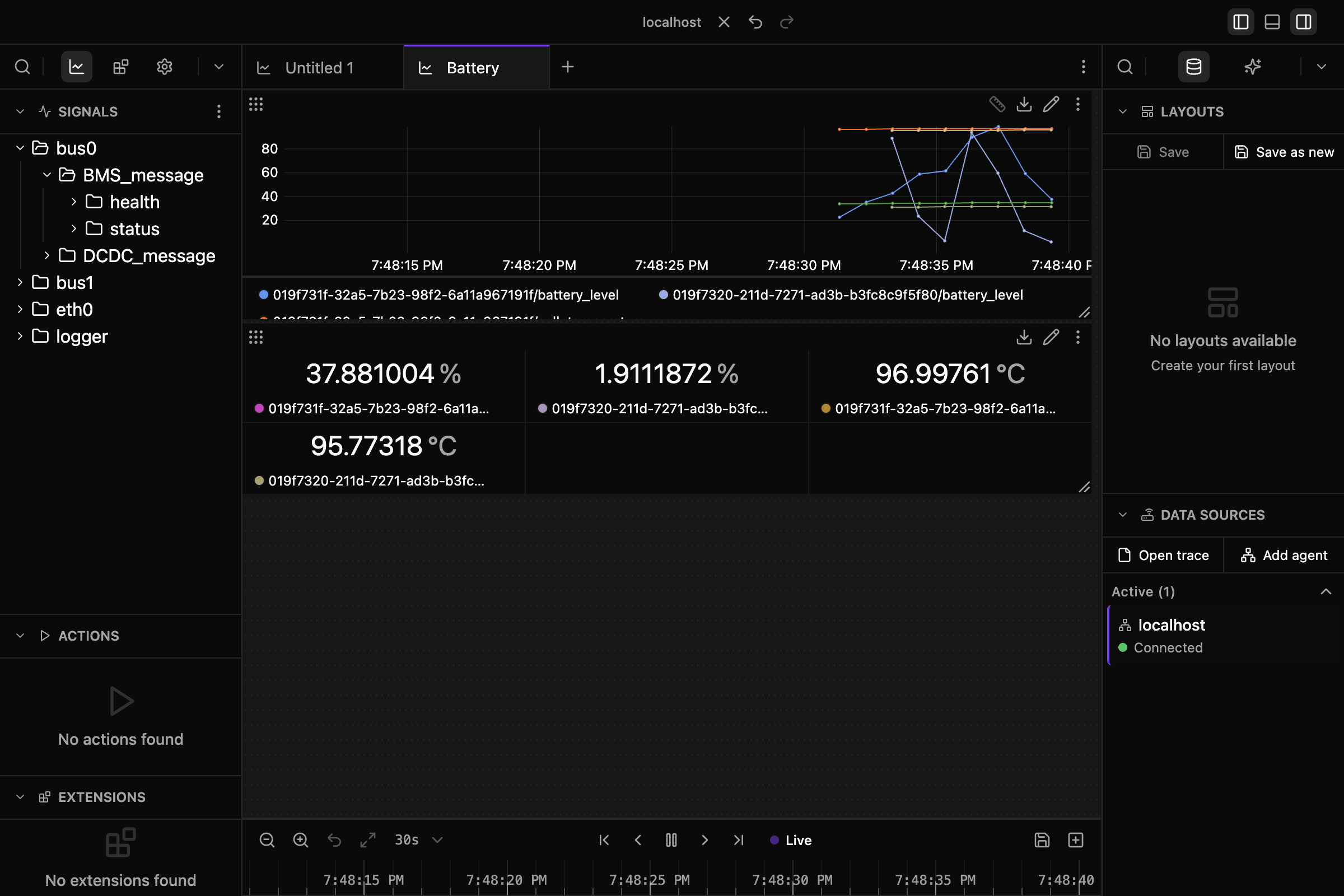This screenshot has height=896, width=1344.
Task: Collapse the DATA SOURCES section
Action: click(x=1122, y=515)
